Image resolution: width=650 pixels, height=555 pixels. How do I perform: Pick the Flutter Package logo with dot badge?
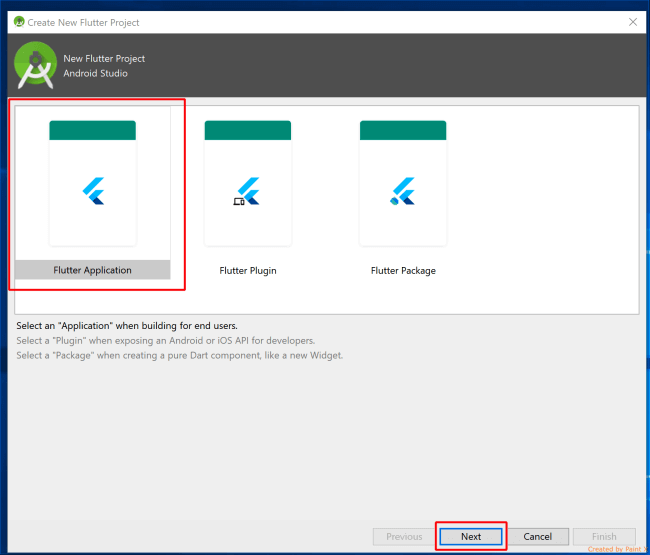403,191
